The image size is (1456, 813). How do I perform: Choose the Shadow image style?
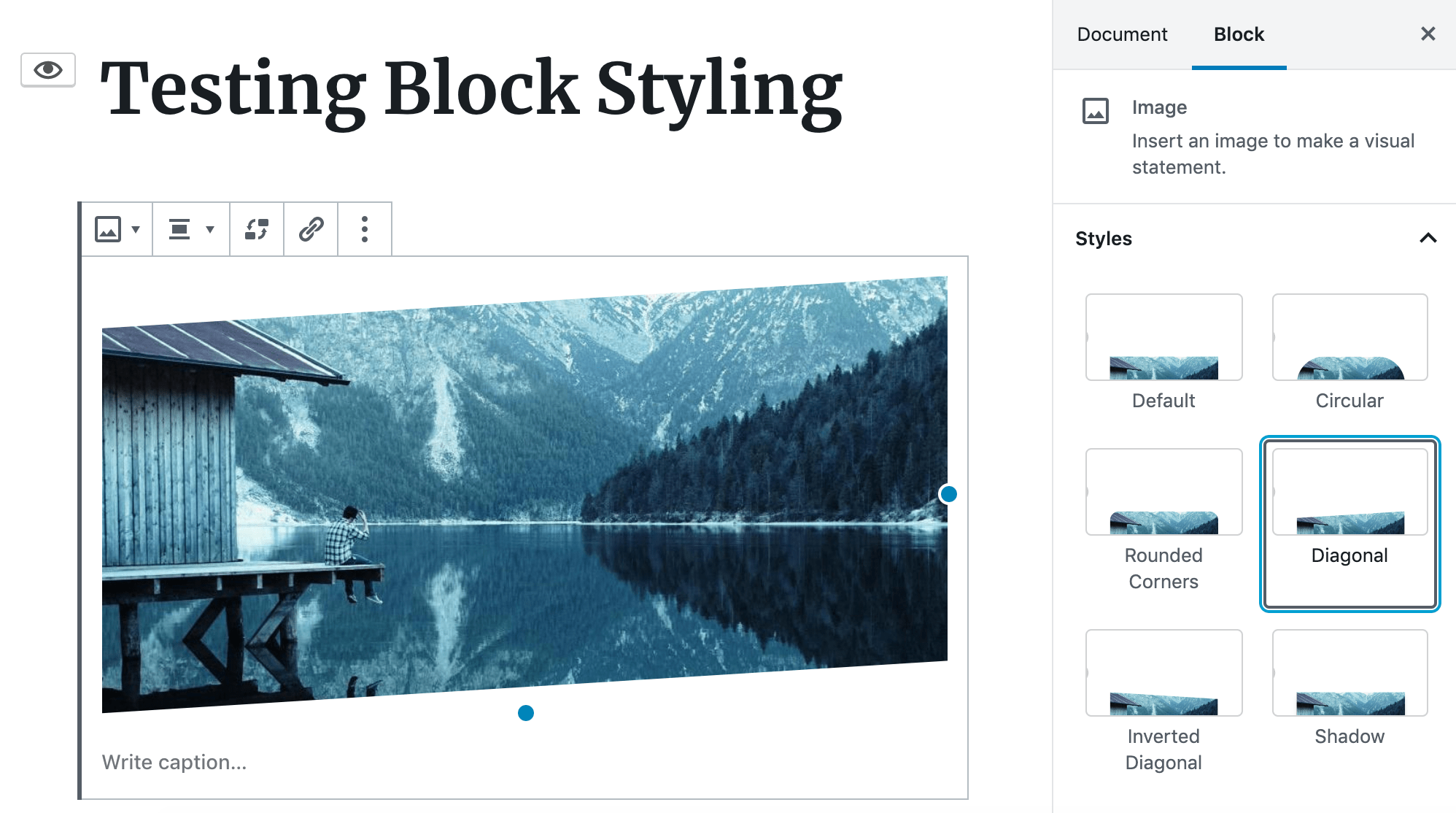click(1349, 673)
